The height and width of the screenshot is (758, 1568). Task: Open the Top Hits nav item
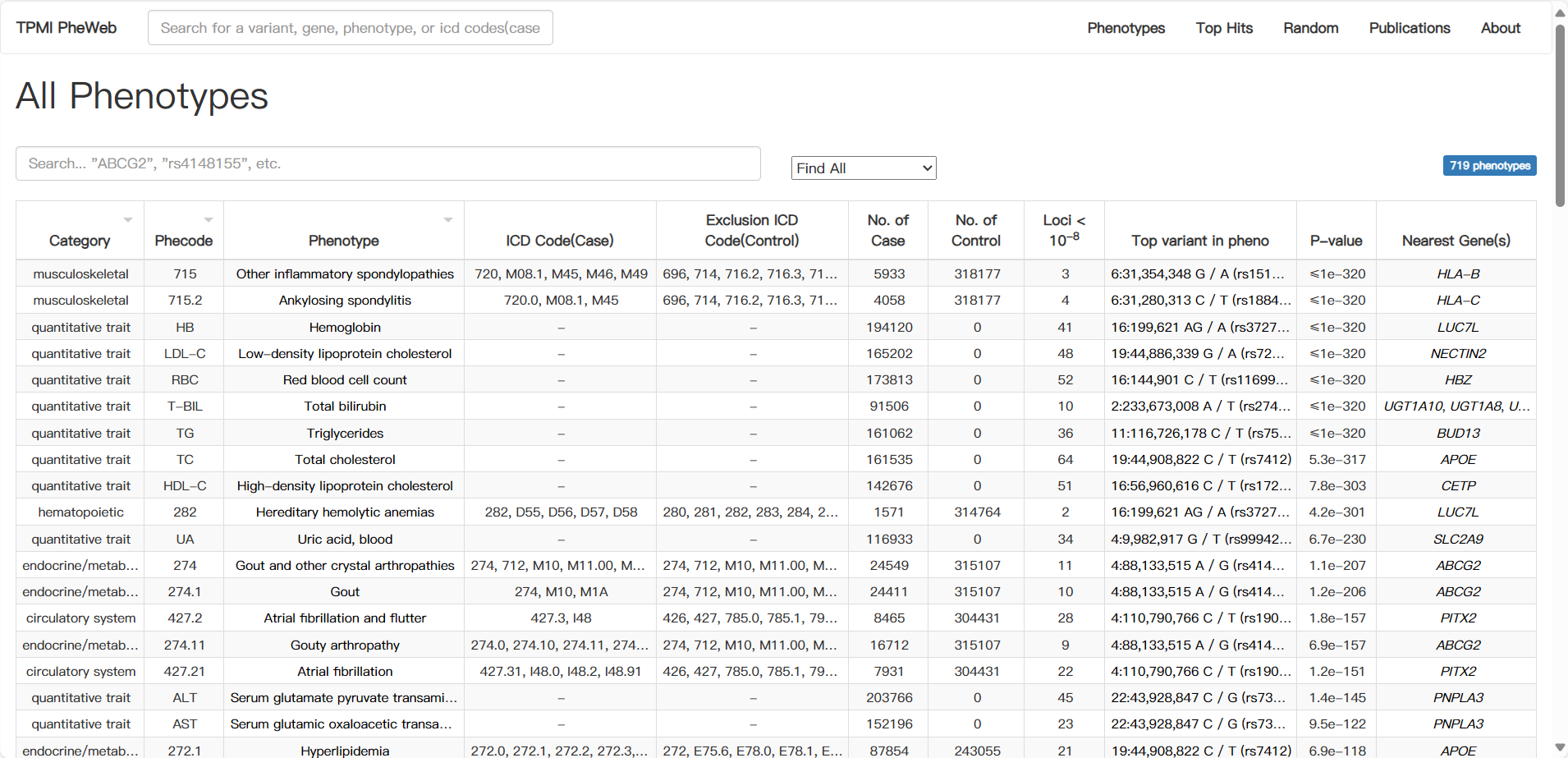(x=1224, y=28)
